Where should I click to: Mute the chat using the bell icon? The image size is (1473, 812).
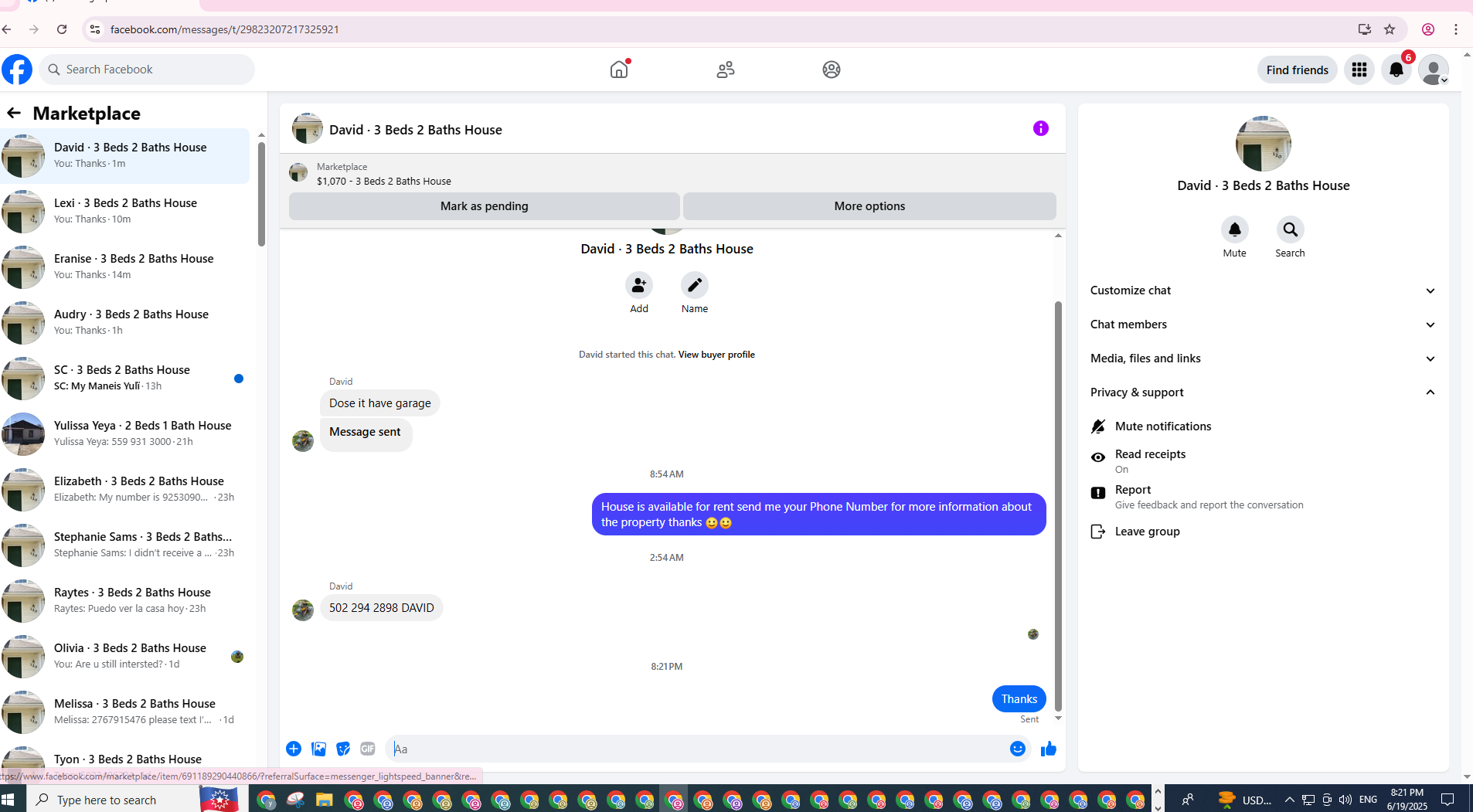pyautogui.click(x=1234, y=229)
